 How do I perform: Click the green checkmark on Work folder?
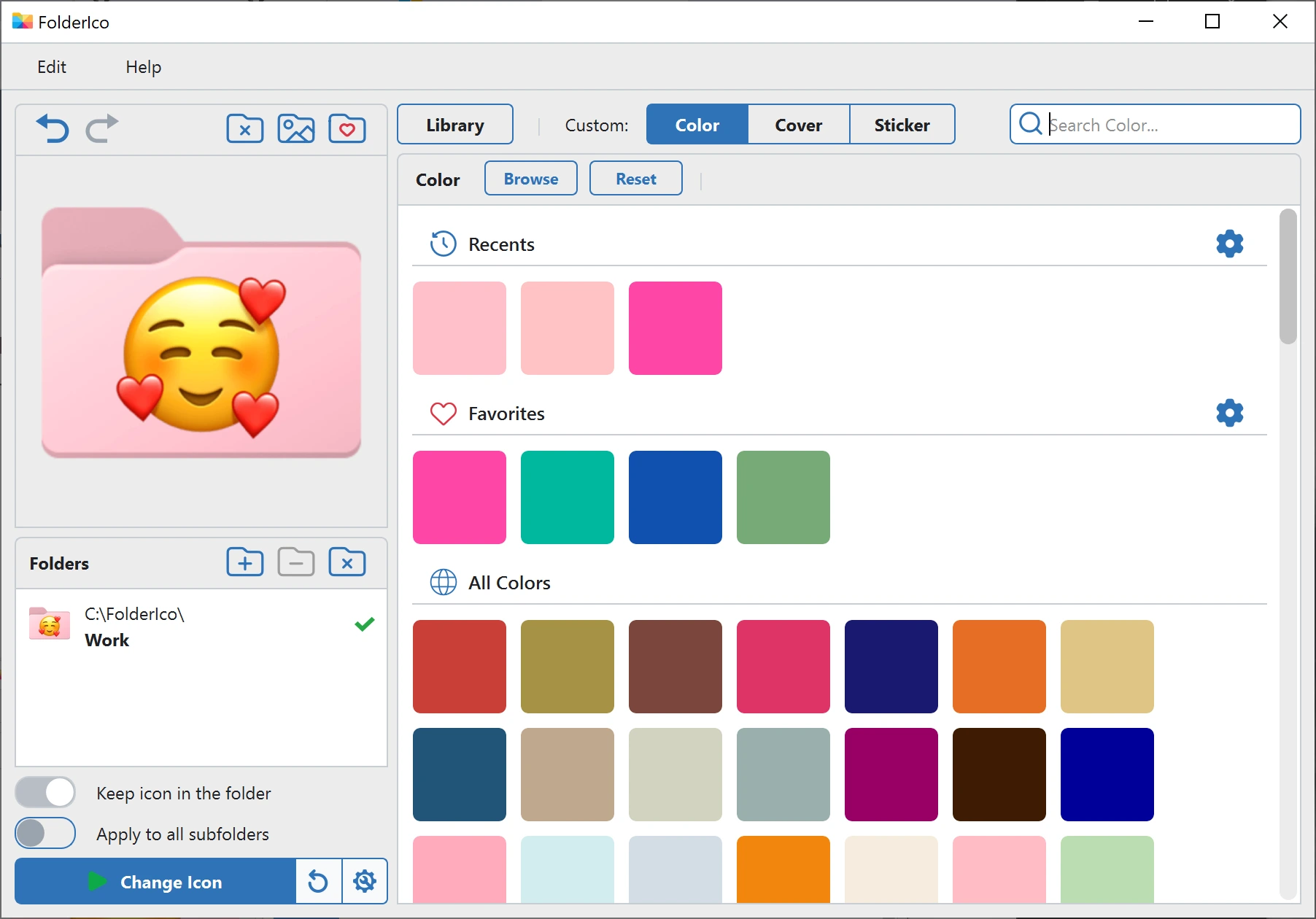tap(365, 624)
